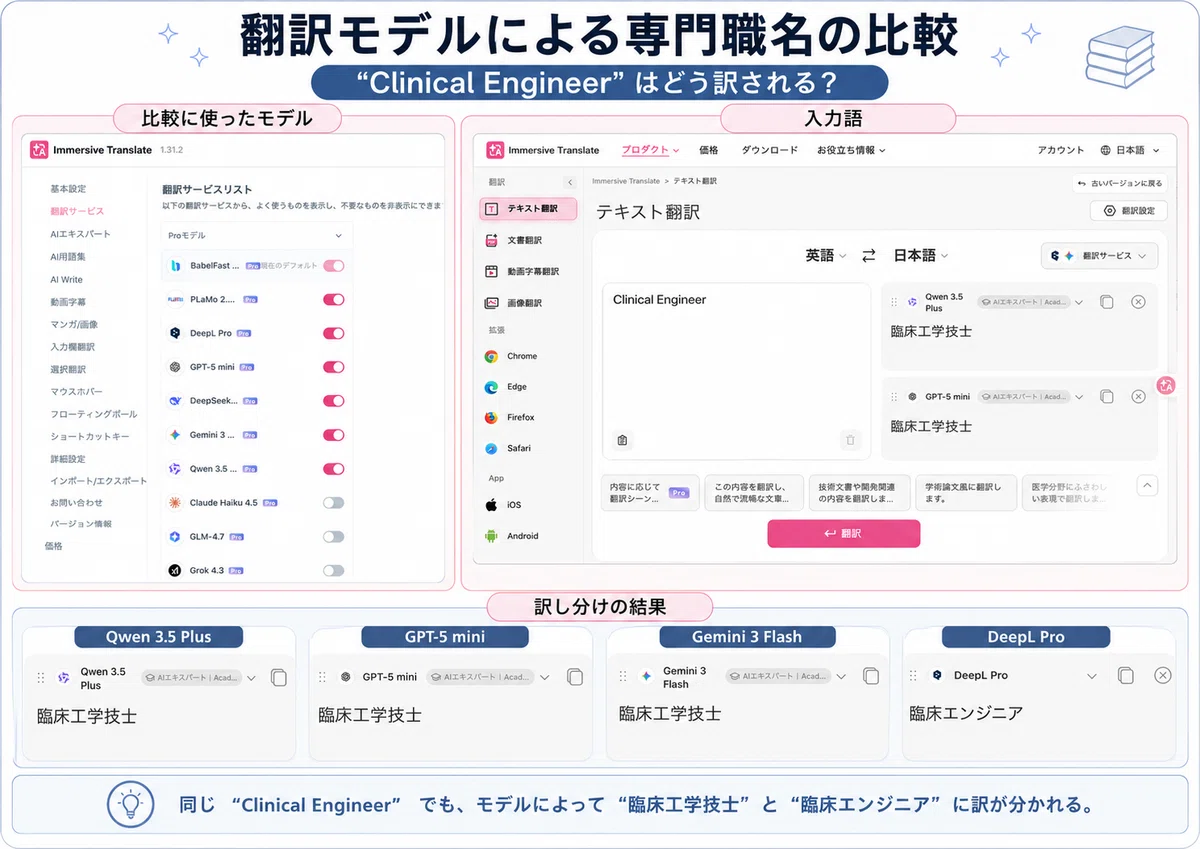Copy the DeepL Pro result card
This screenshot has width=1200, height=849.
point(1126,676)
